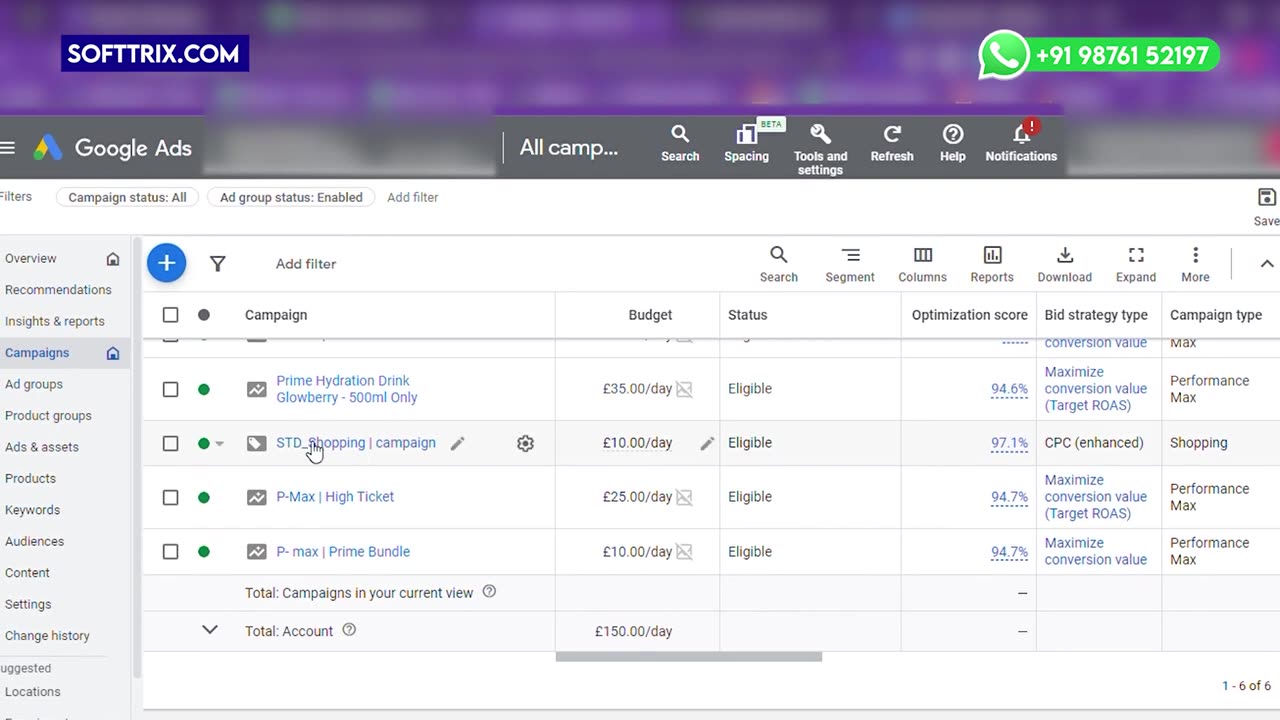
Task: Open Ads & assets in sidebar
Action: [x=42, y=447]
